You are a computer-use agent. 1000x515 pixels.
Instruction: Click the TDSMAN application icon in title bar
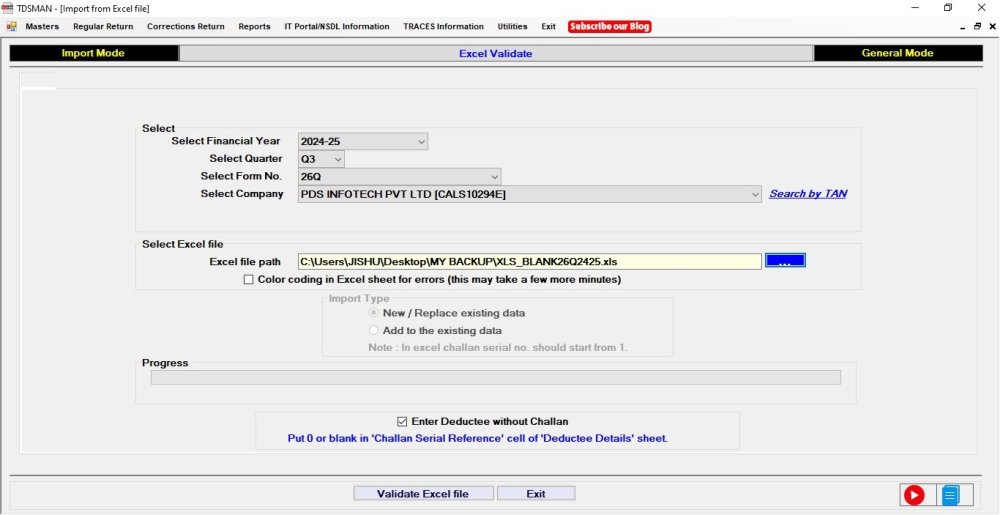[8, 8]
